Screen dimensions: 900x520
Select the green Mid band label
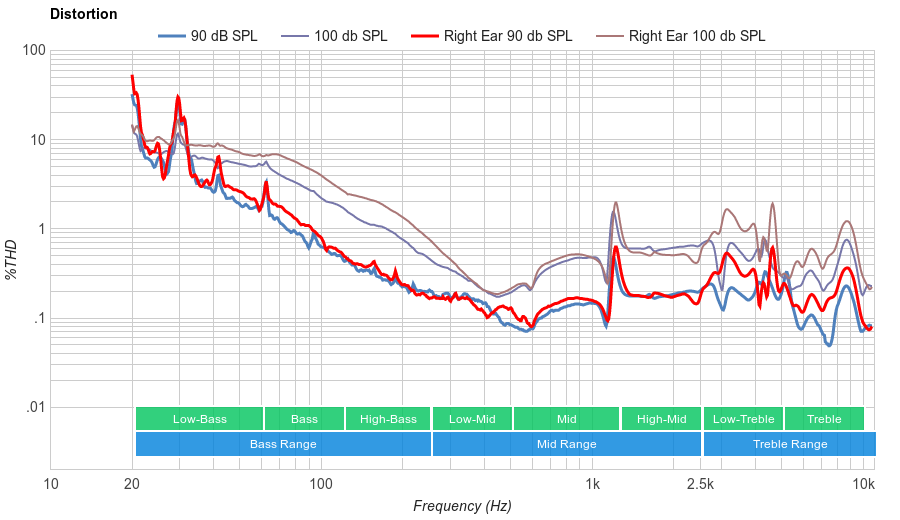point(566,419)
